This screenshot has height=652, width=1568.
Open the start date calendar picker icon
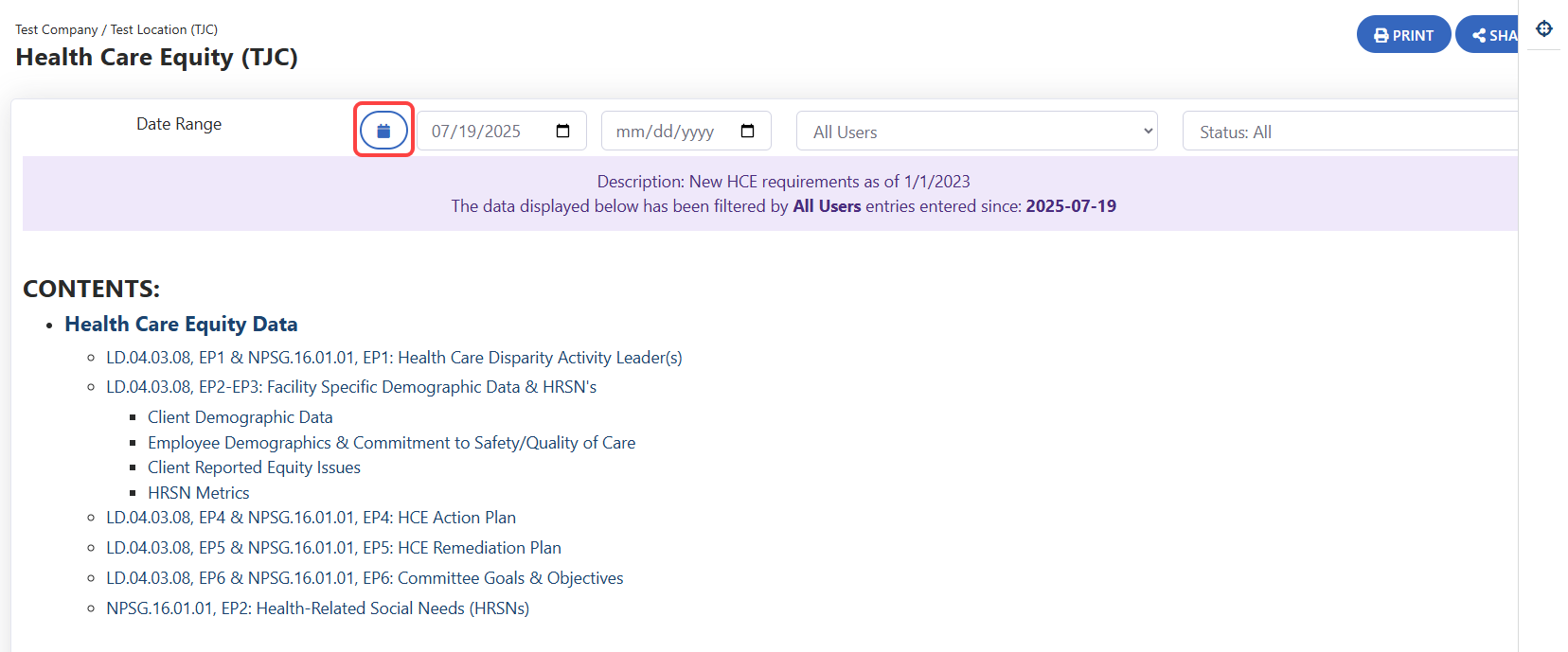click(562, 132)
